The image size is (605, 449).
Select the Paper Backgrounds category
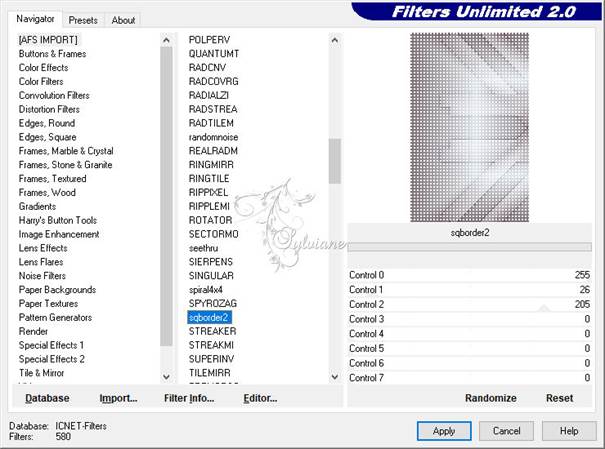57,290
